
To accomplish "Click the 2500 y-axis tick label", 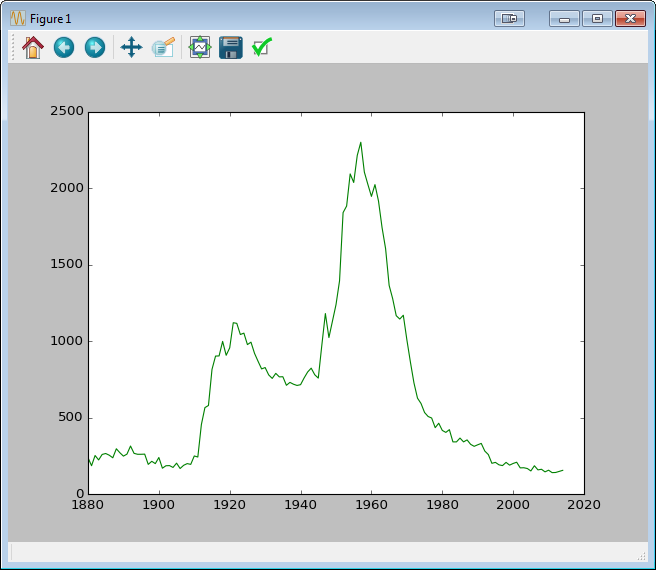I will (x=67, y=112).
